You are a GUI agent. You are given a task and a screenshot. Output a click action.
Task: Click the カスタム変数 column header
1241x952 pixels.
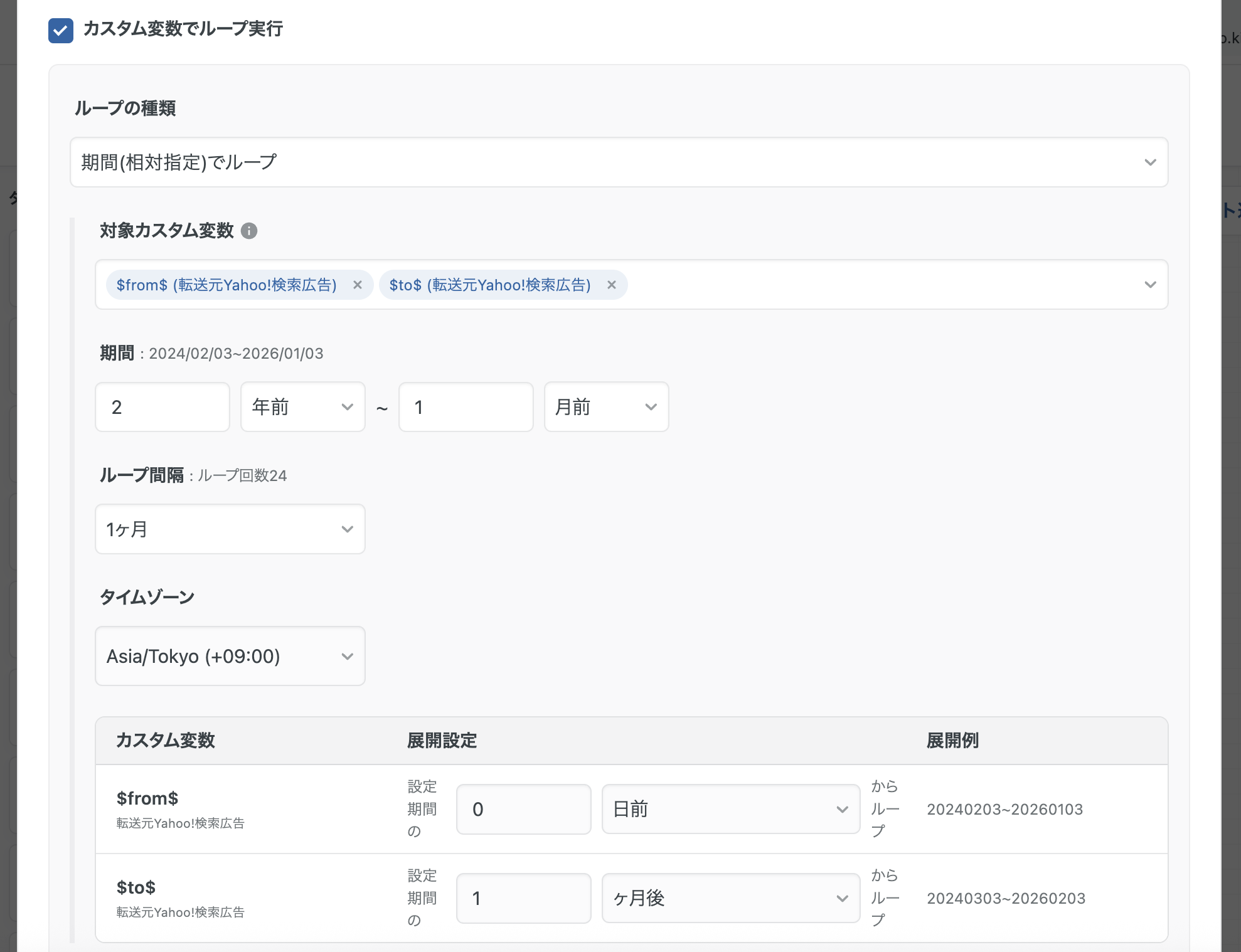coord(166,741)
